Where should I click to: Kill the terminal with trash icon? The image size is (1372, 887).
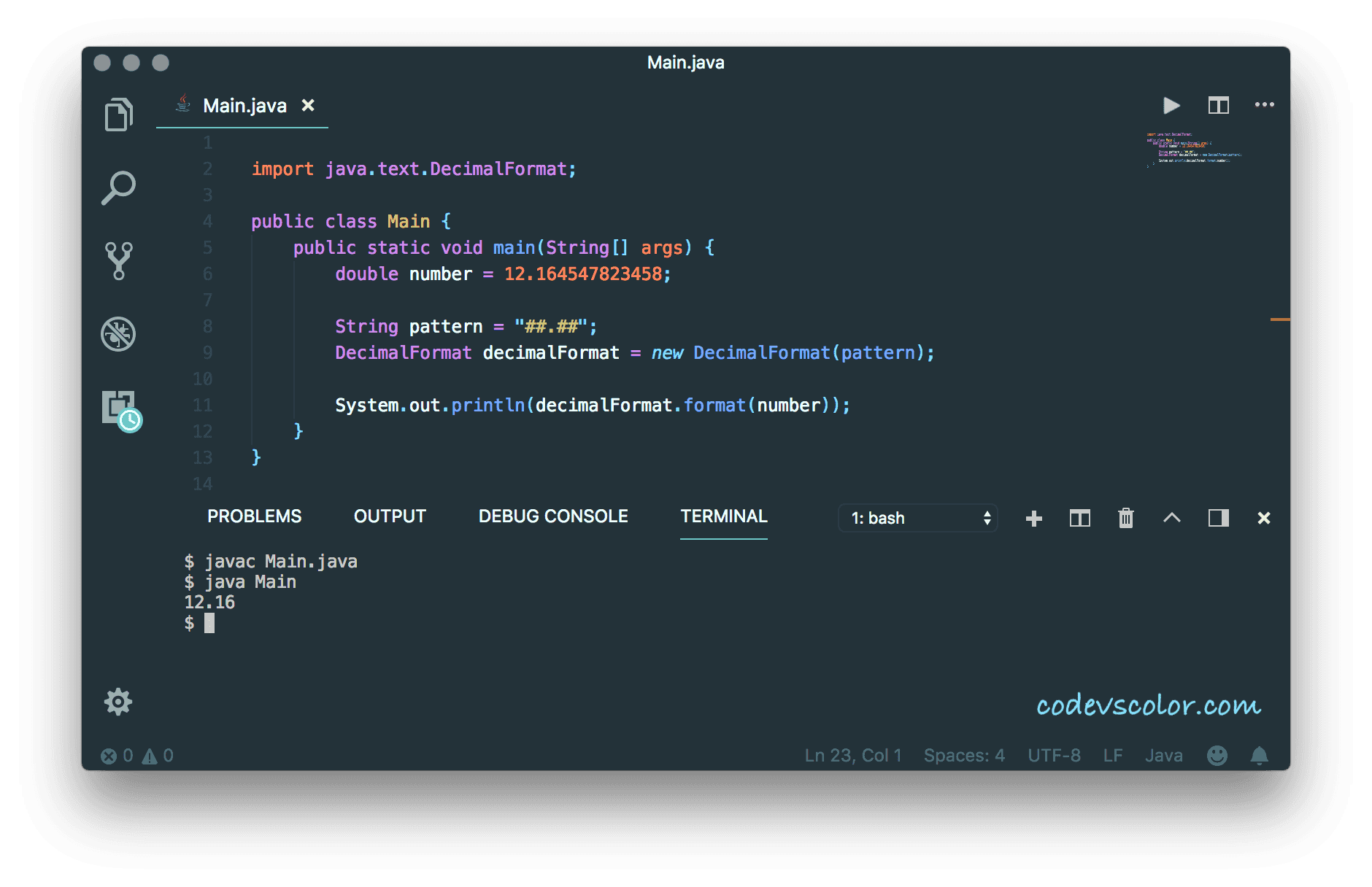(1126, 518)
